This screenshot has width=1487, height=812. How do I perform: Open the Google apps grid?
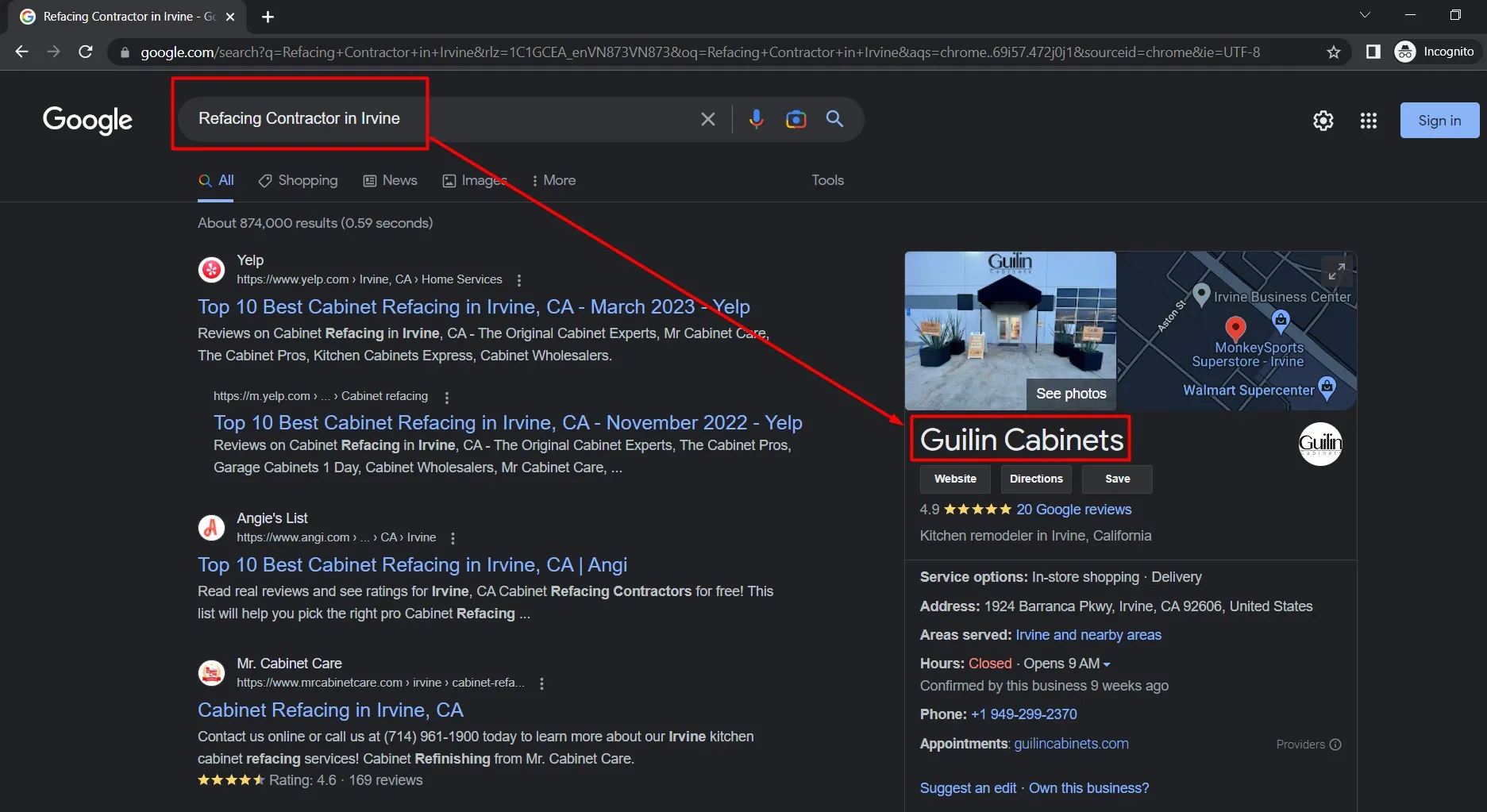pos(1368,121)
